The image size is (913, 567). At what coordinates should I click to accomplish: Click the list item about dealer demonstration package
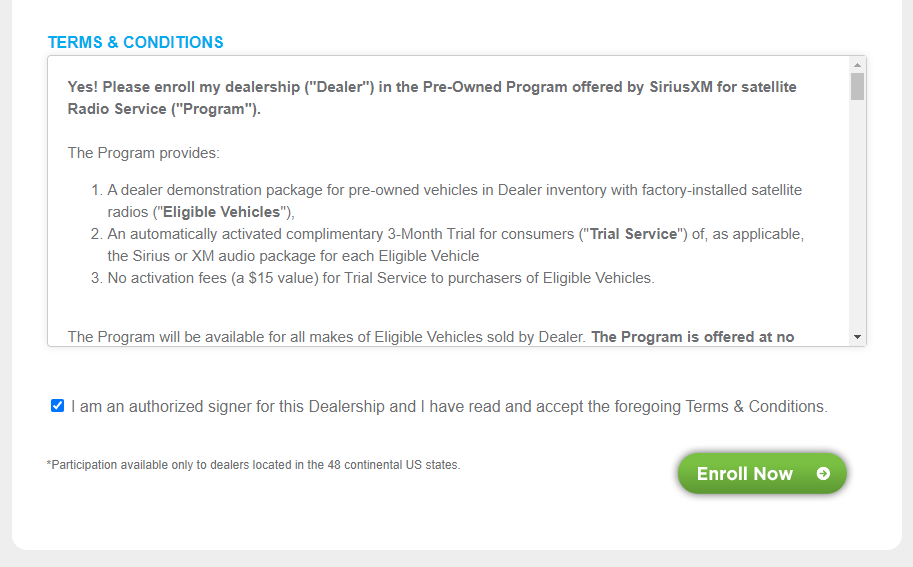click(447, 201)
